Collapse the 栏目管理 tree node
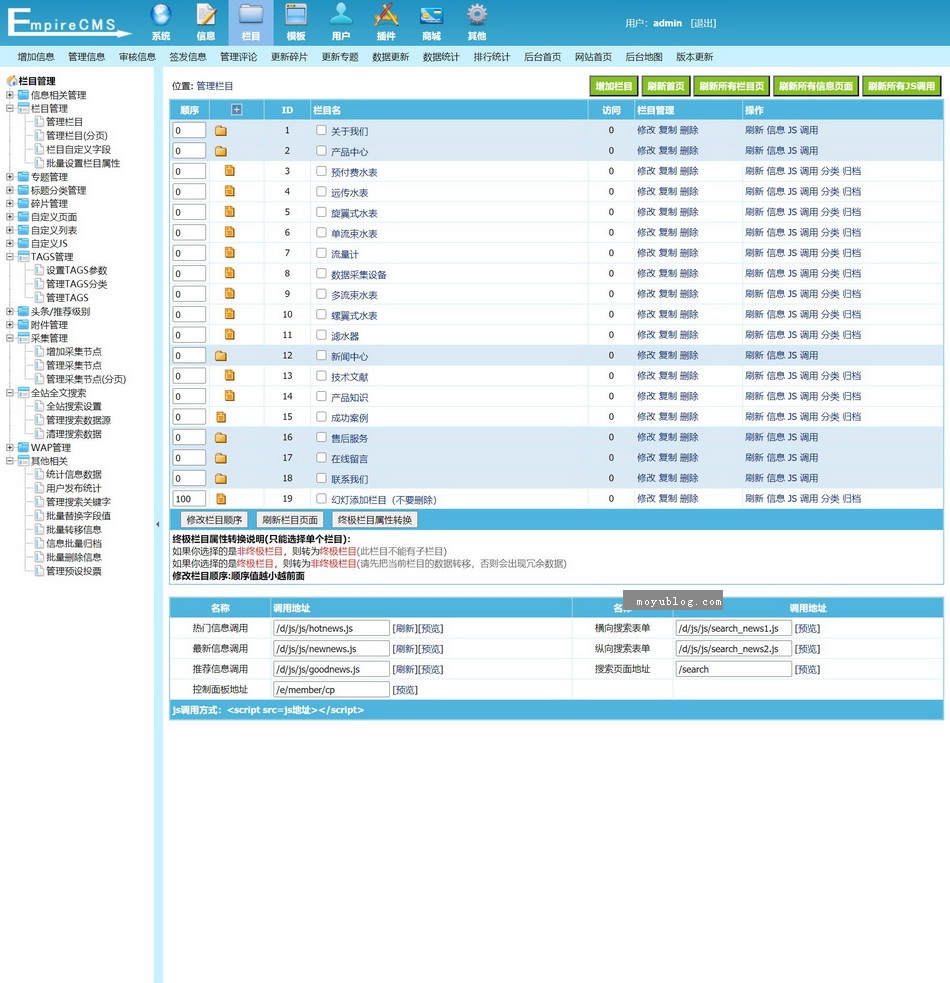The height and width of the screenshot is (983, 950). coord(9,108)
